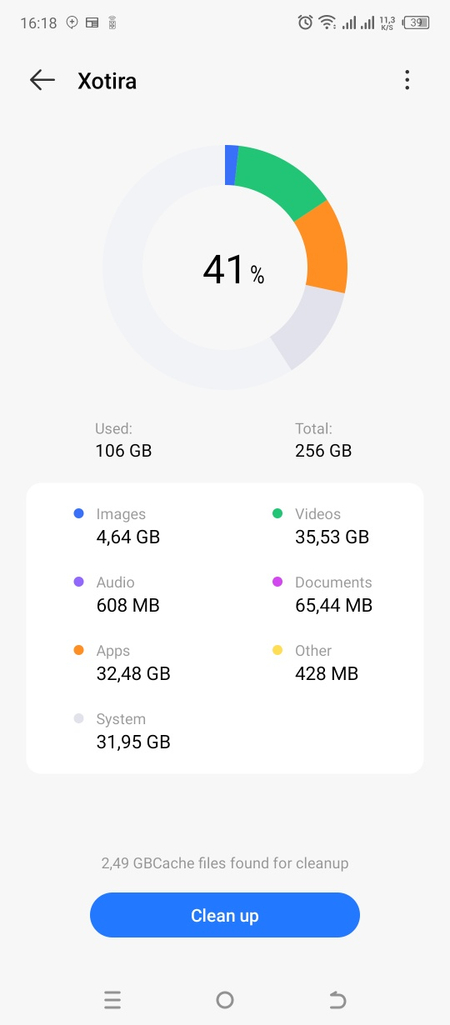
Task: Open the three-dot overflow menu
Action: pos(407,80)
